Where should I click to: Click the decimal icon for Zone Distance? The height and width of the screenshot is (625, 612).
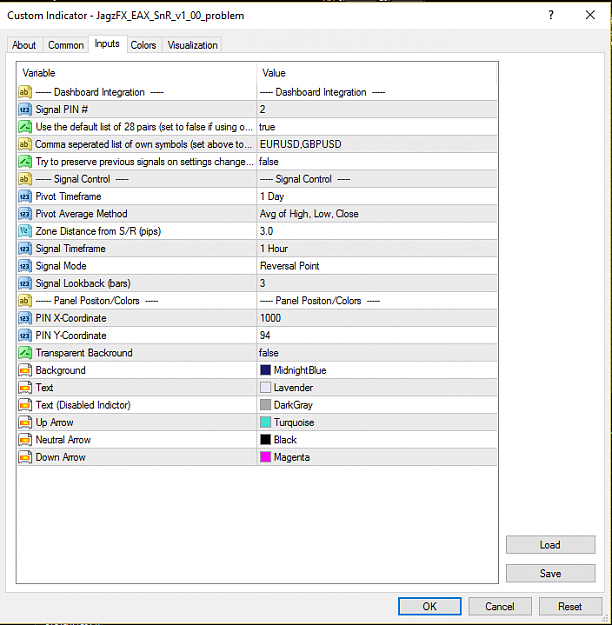point(25,231)
